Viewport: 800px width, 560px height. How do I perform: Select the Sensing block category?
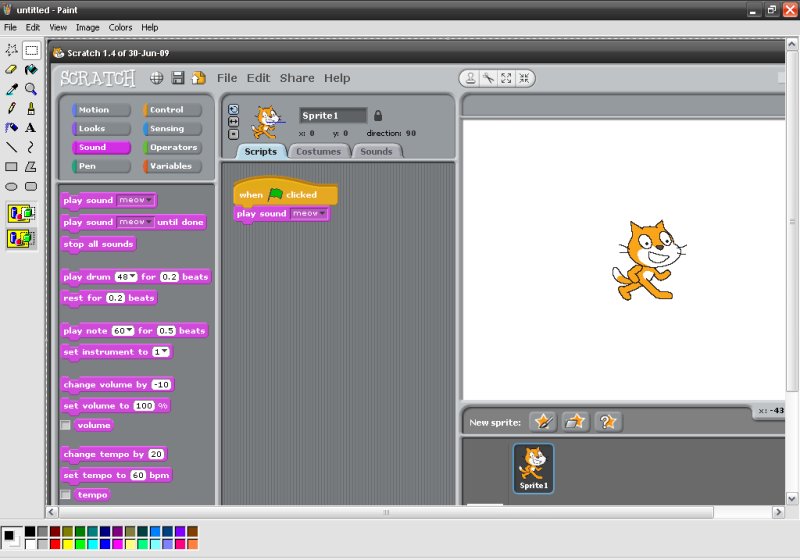[x=172, y=129]
